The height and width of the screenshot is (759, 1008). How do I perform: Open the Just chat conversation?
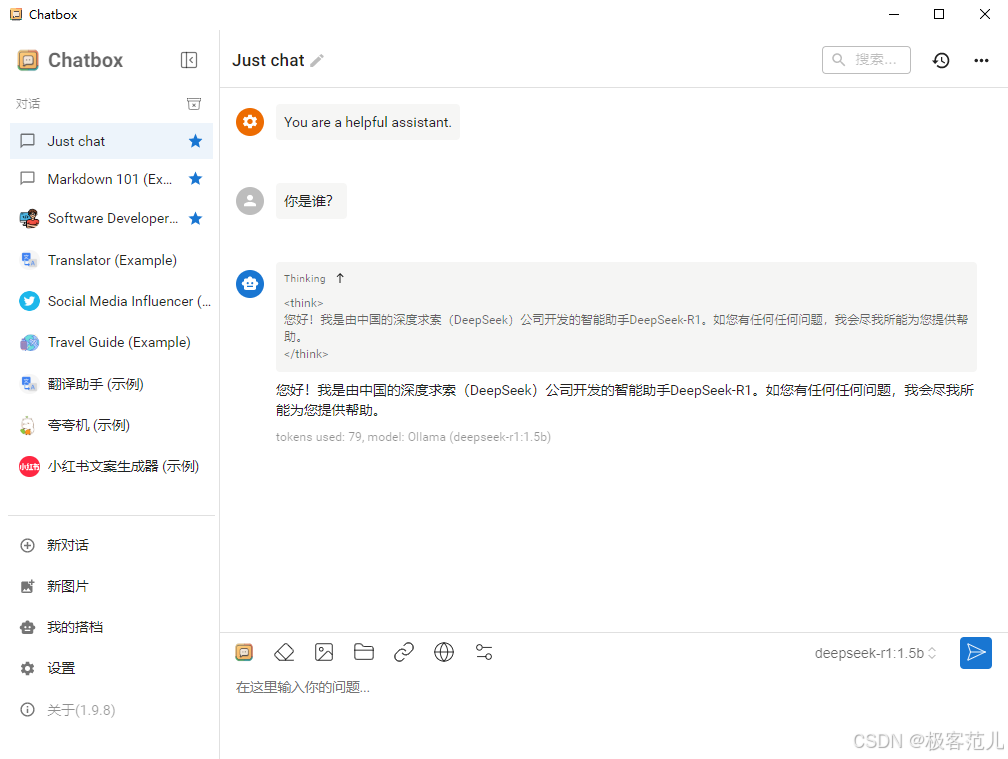[111, 141]
